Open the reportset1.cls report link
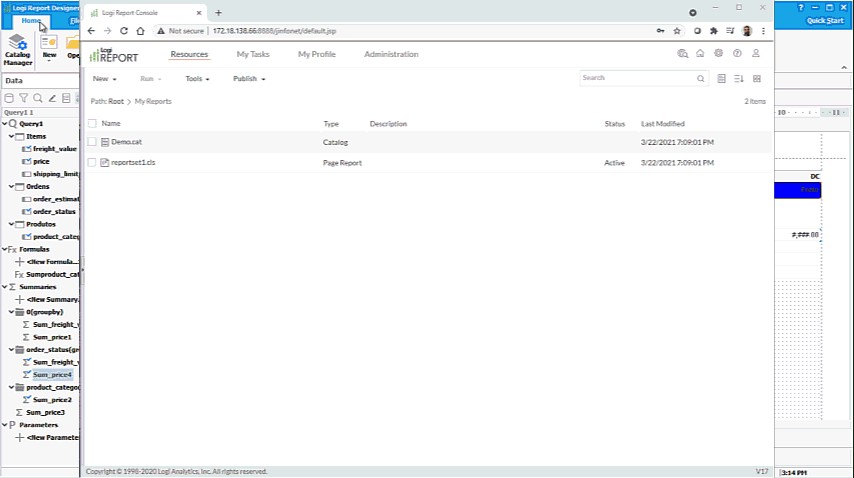This screenshot has height=478, width=854. pos(133,162)
